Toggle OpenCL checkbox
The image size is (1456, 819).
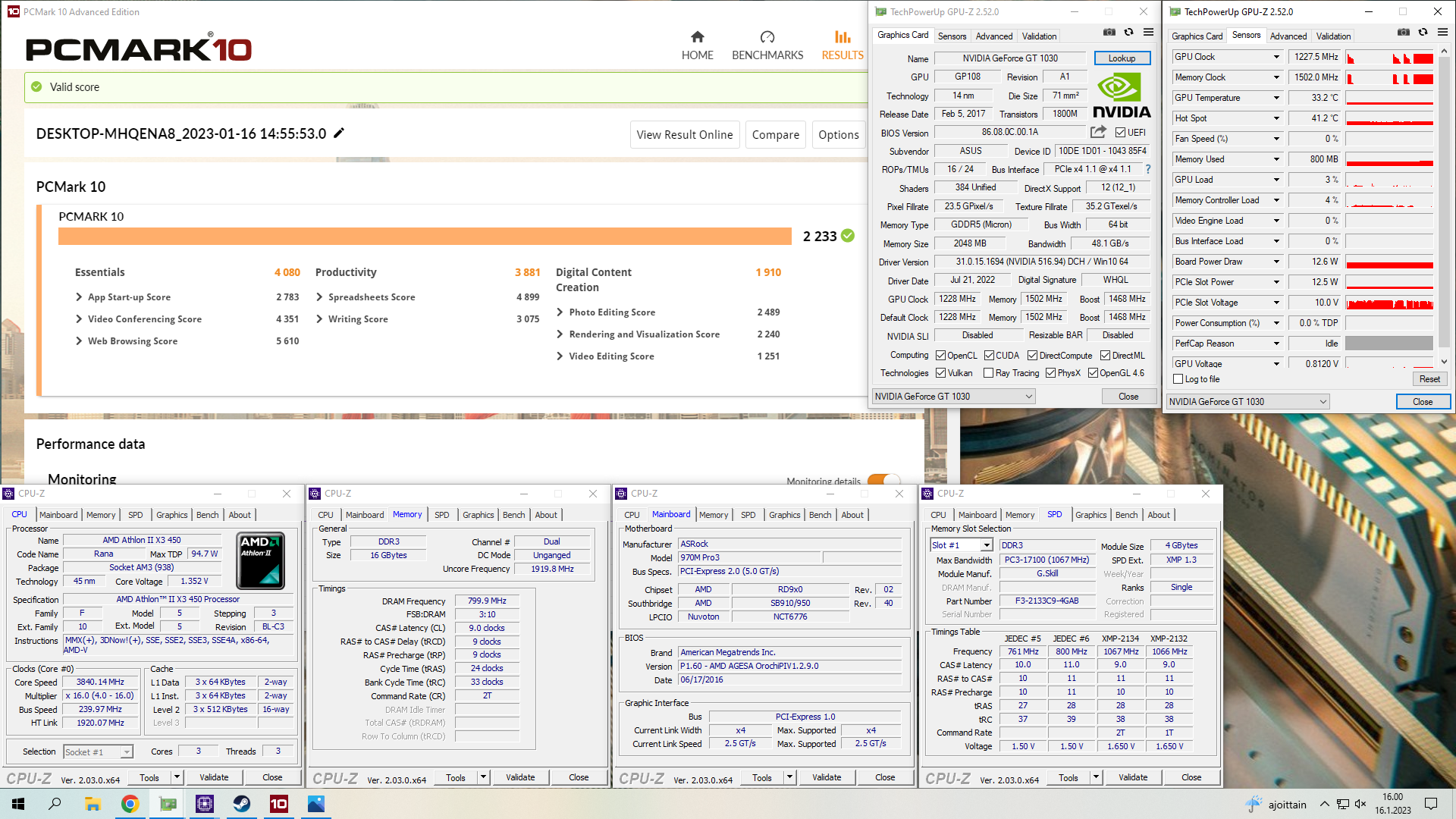(x=940, y=356)
